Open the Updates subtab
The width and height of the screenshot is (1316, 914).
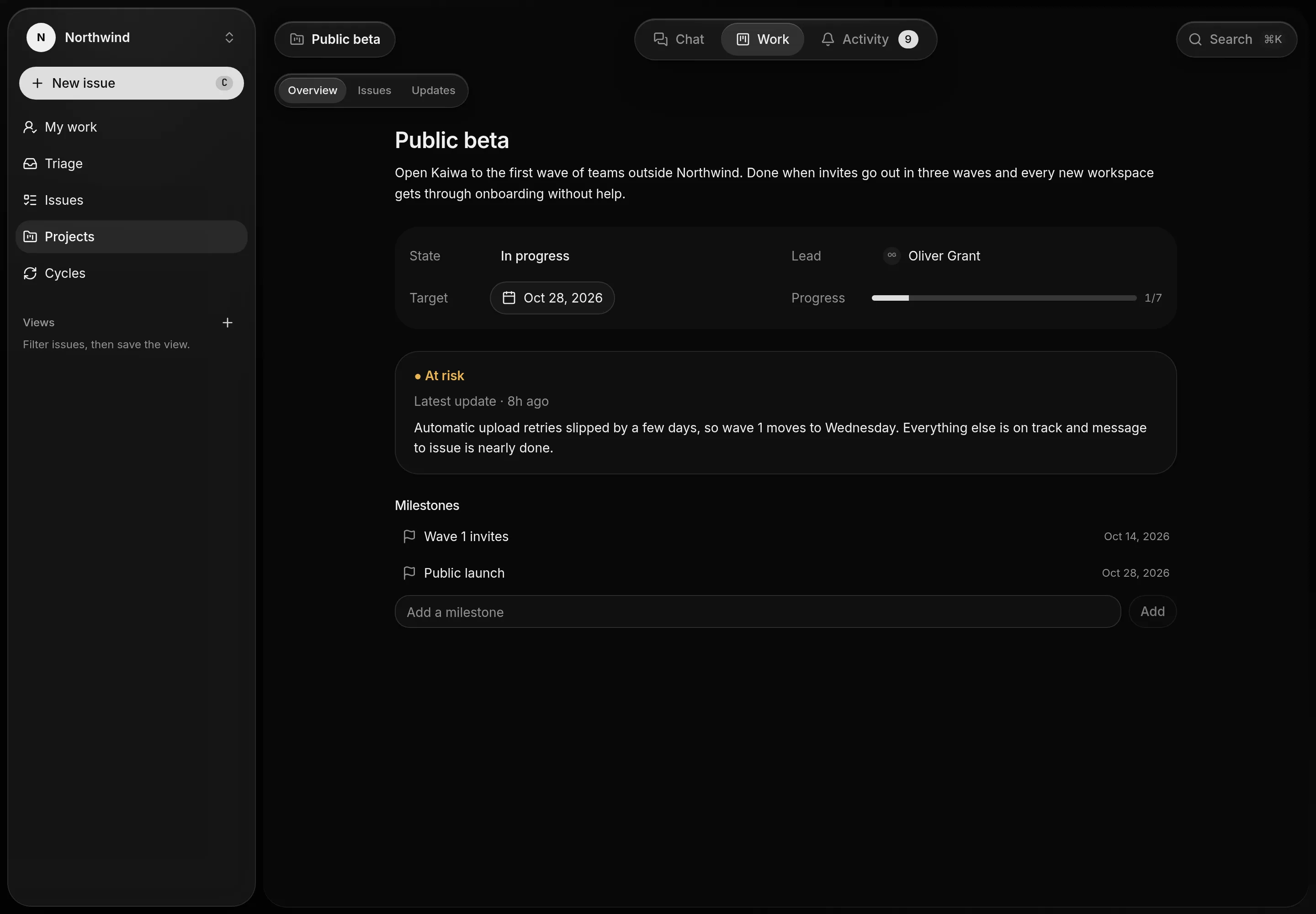[x=433, y=90]
